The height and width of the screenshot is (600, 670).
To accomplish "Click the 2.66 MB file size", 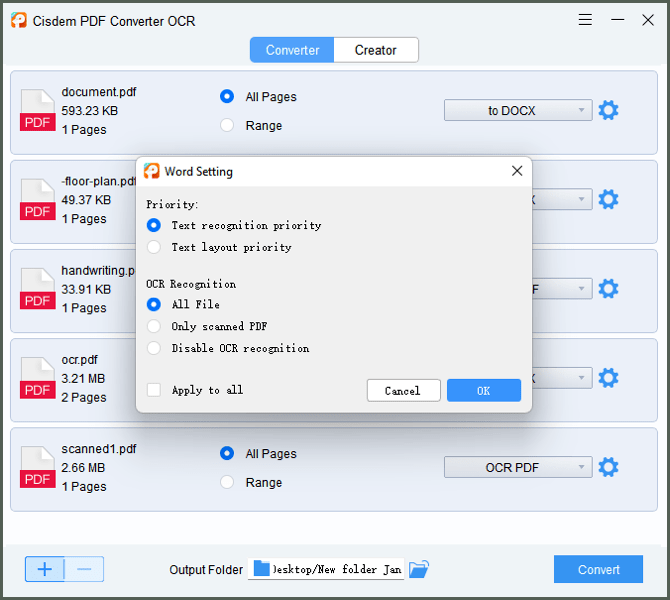I will pos(83,468).
